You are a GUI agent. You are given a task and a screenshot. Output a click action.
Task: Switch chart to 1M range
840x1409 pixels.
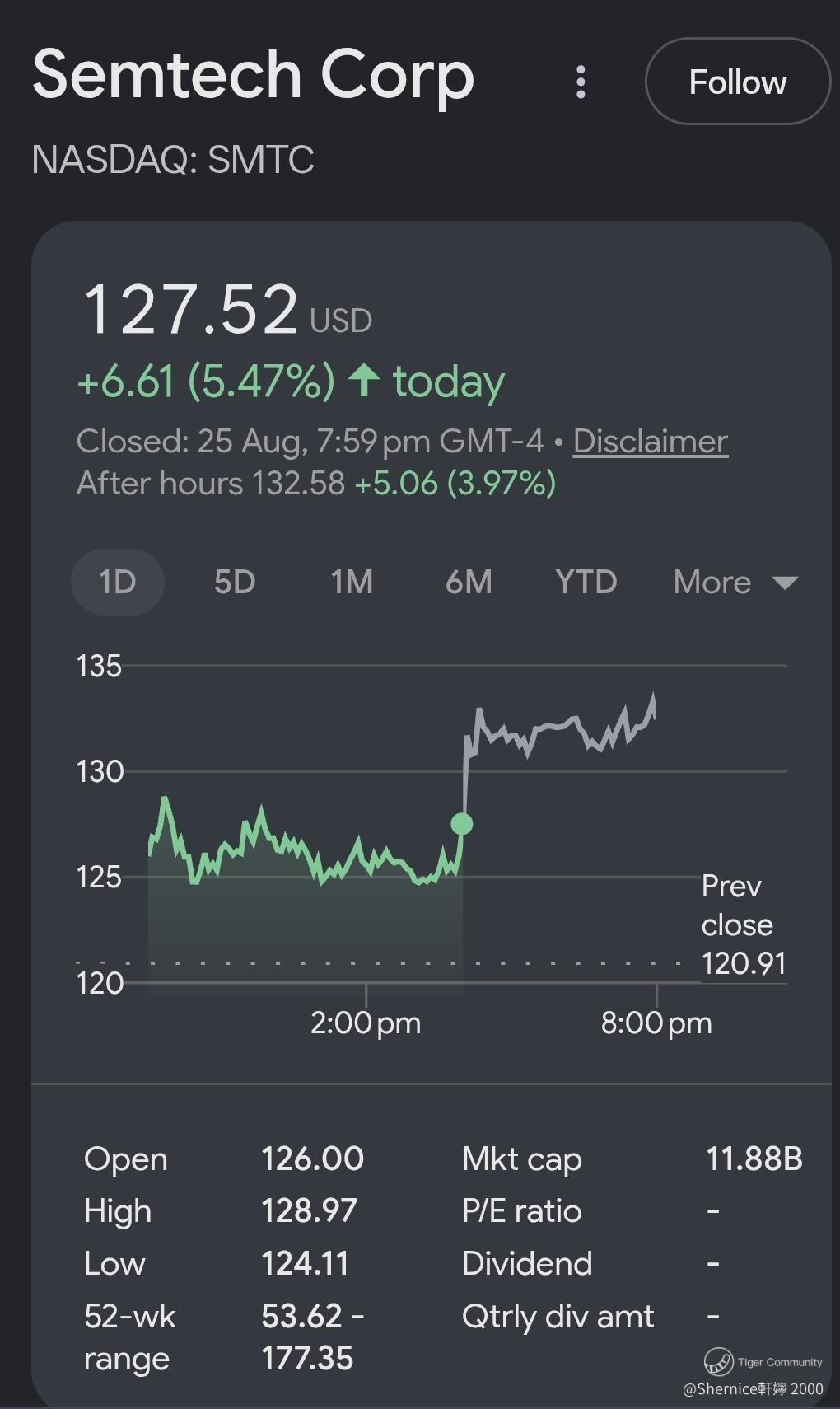[352, 582]
